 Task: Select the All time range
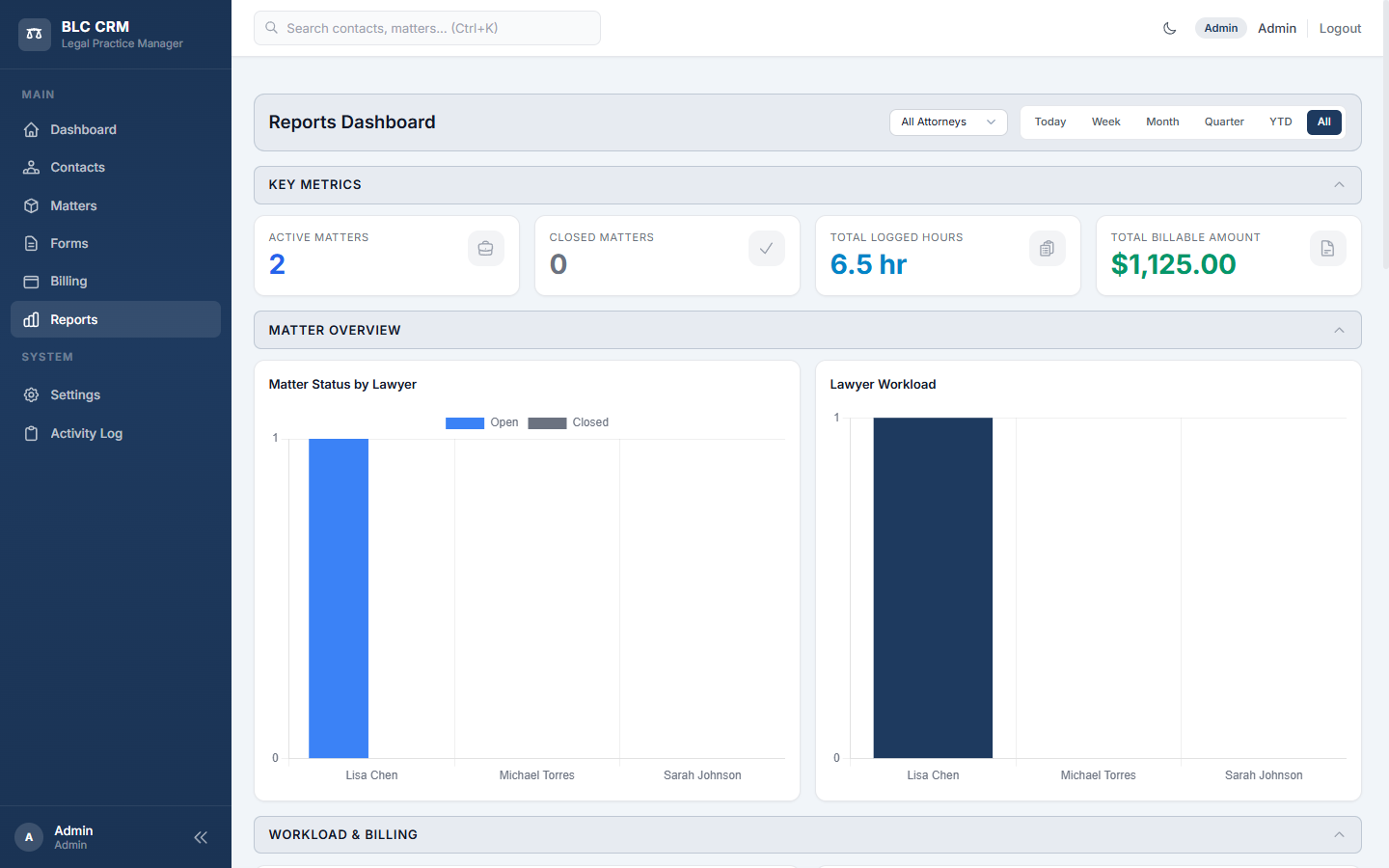click(1324, 122)
